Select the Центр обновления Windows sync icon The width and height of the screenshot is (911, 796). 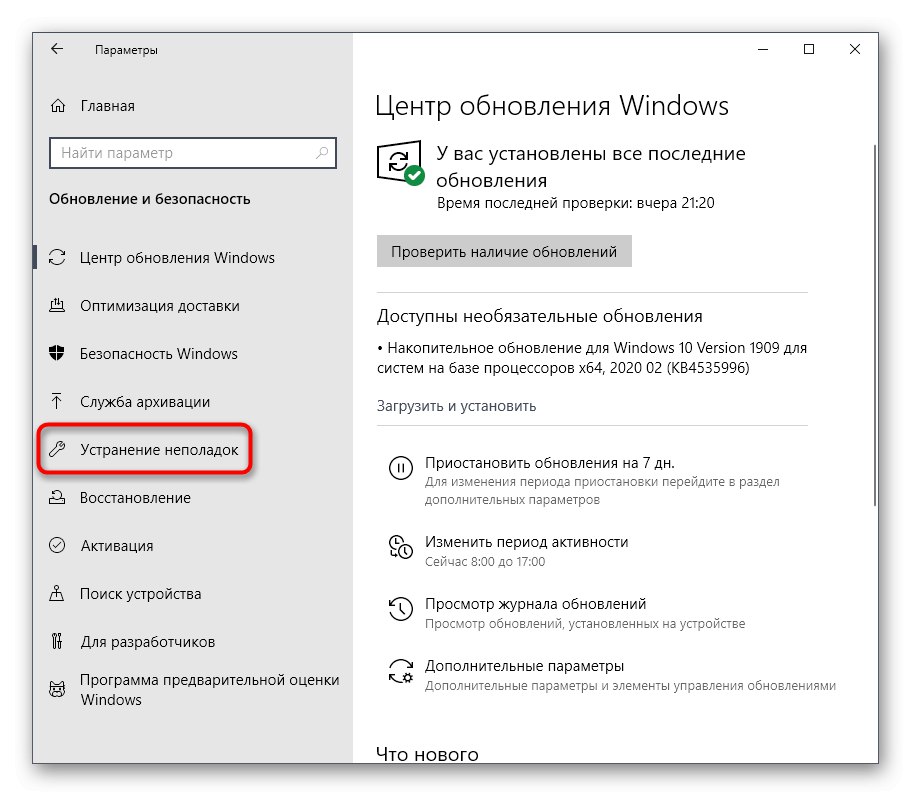tap(57, 257)
